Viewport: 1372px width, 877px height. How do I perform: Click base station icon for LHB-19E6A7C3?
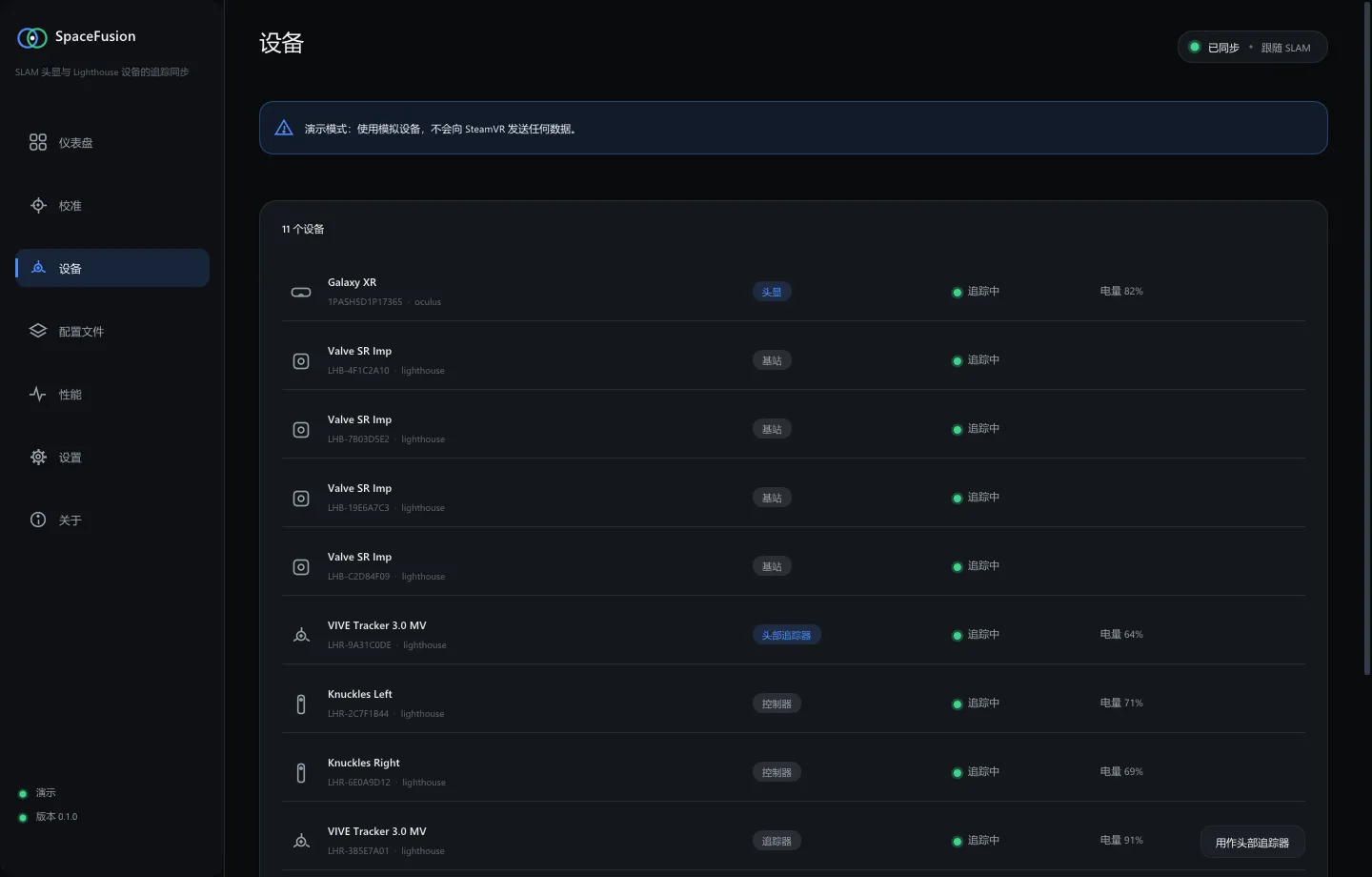click(x=301, y=499)
